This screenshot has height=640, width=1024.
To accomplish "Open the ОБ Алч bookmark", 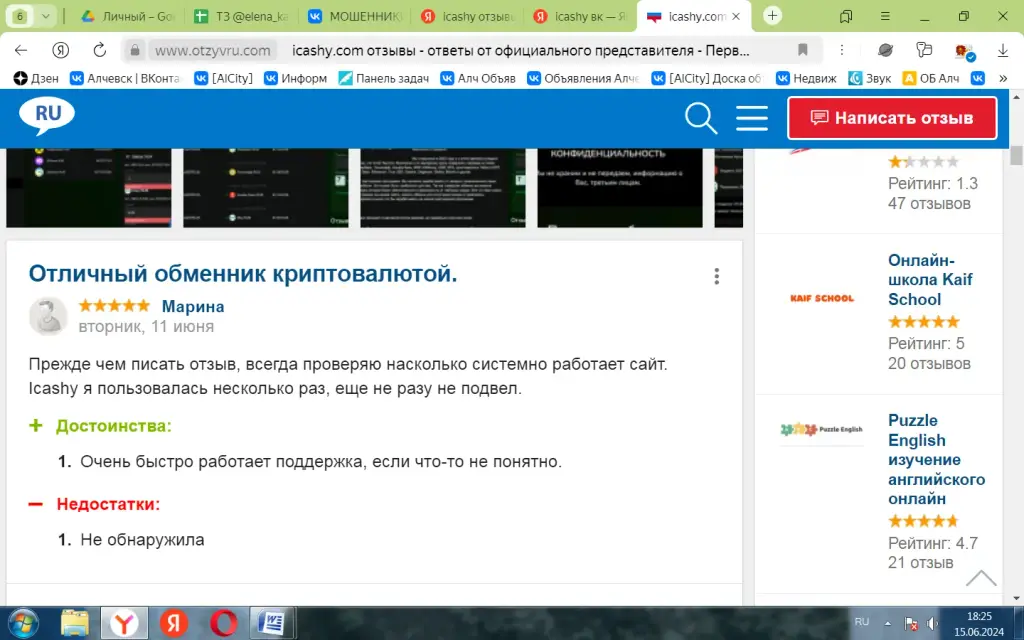I will [x=931, y=78].
